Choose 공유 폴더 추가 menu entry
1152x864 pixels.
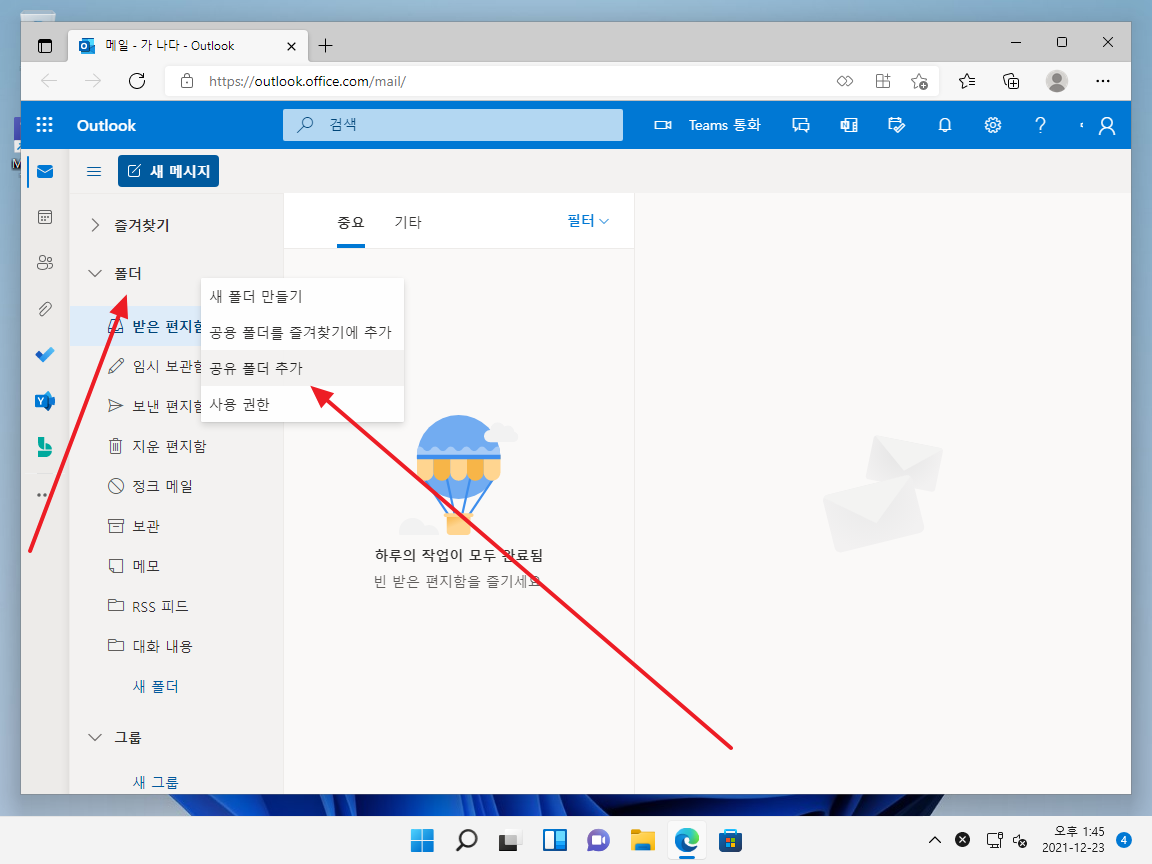tap(302, 368)
